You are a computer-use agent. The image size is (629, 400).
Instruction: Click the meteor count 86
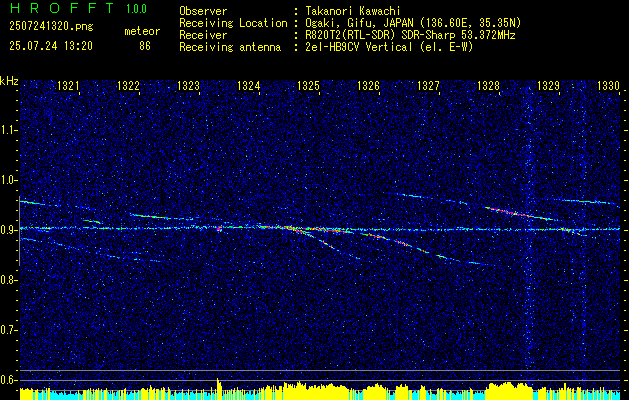coord(145,46)
